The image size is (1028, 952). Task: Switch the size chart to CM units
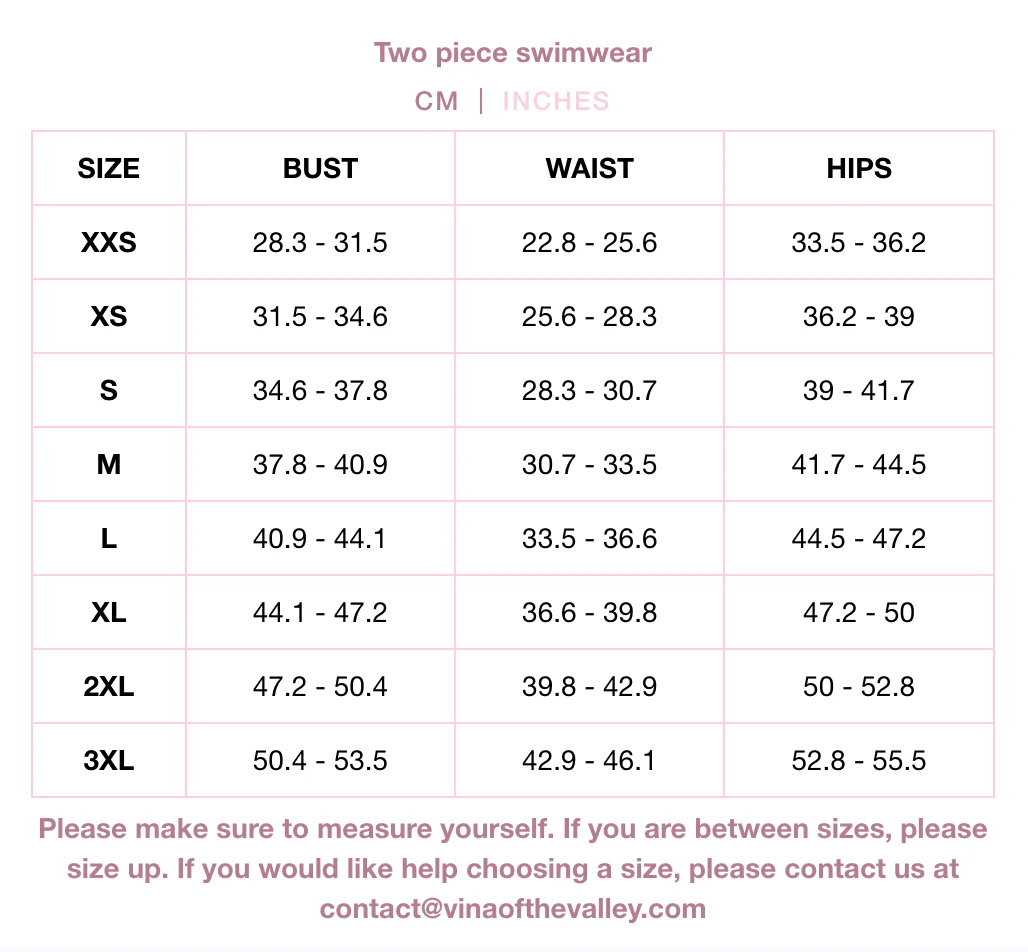coord(437,101)
